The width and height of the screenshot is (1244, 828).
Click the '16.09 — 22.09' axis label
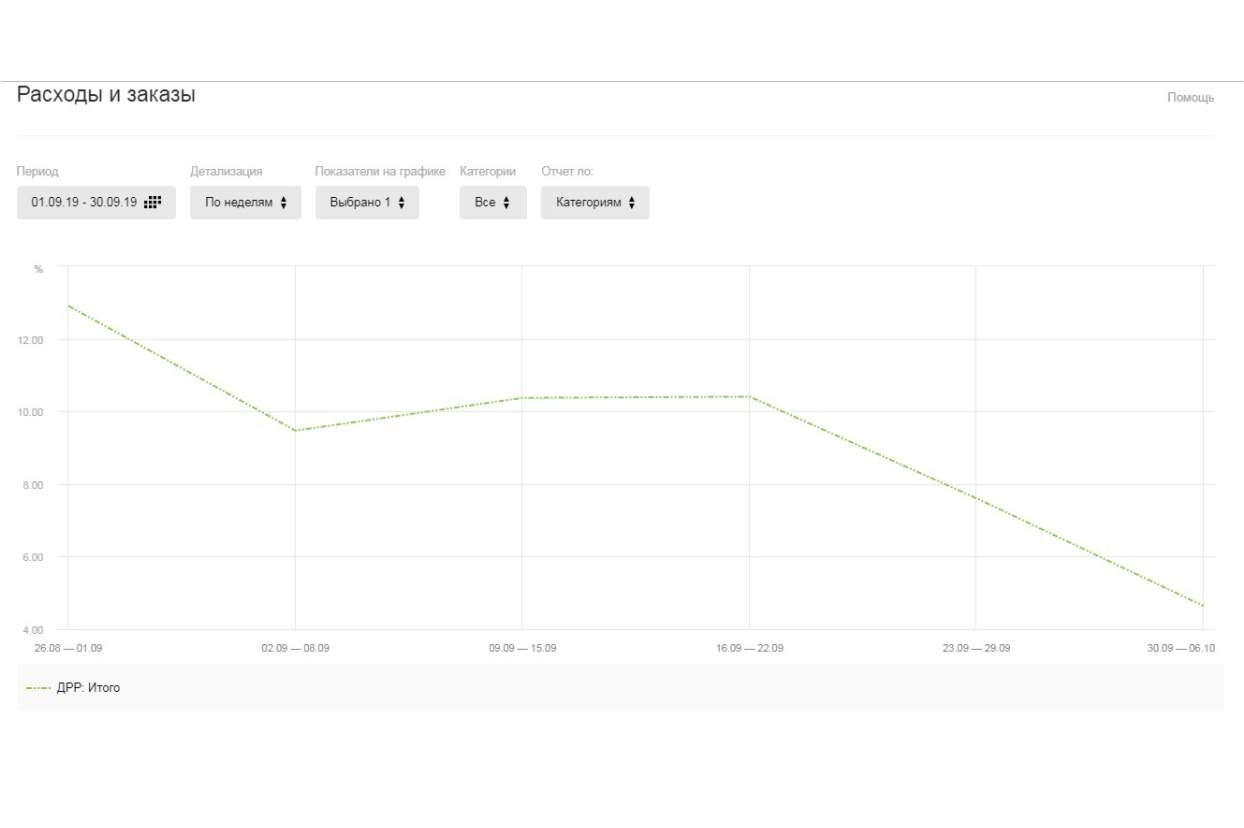tap(749, 648)
